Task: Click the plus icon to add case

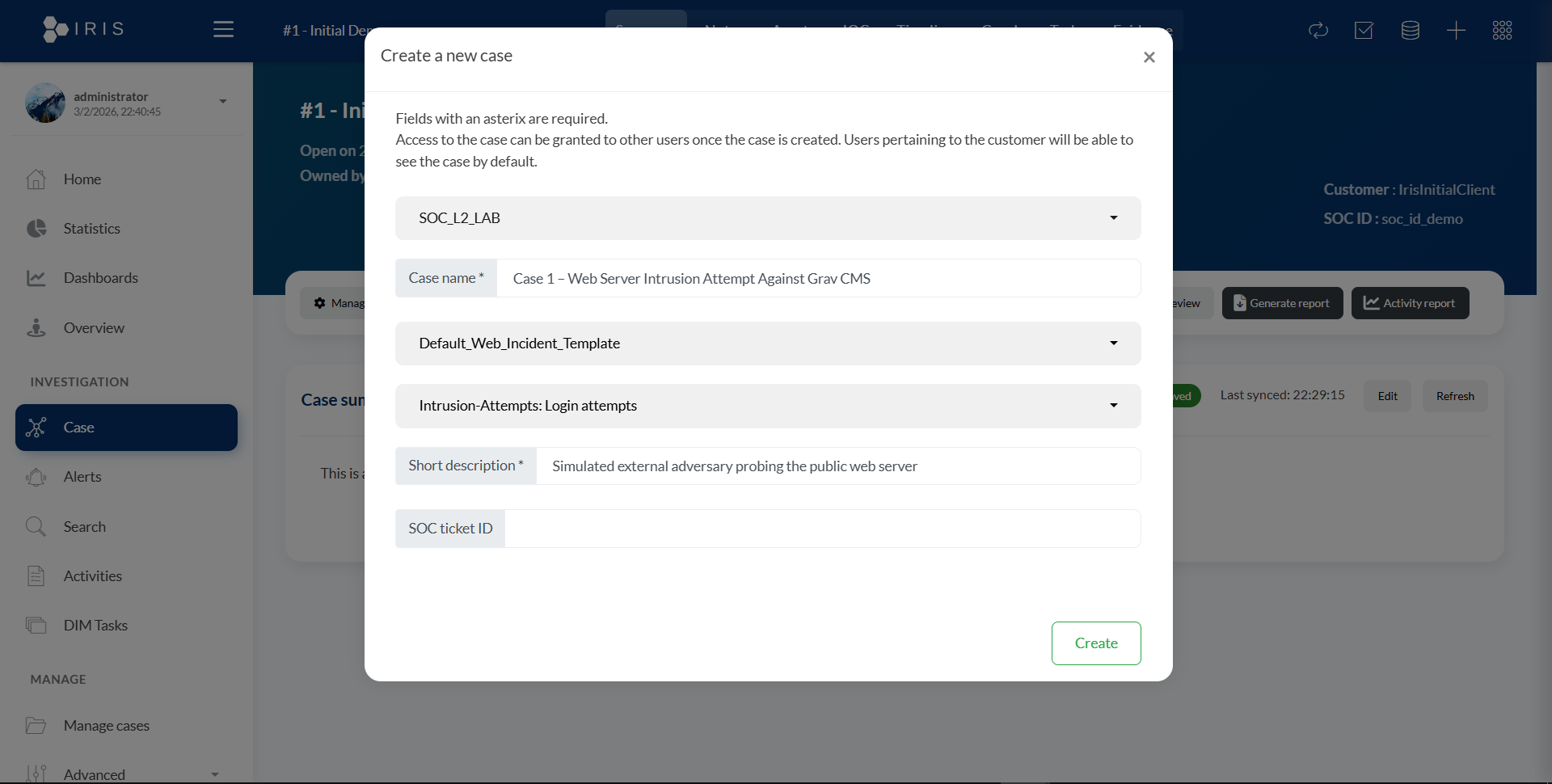Action: point(1456,31)
